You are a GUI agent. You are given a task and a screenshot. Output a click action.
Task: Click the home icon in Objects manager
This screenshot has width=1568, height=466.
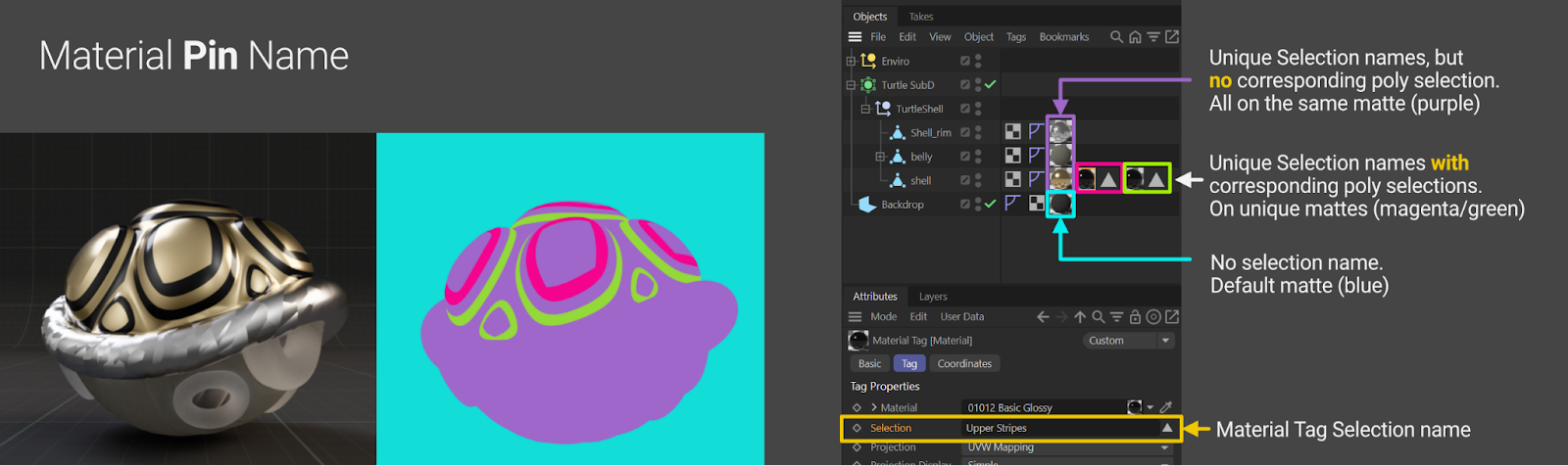pos(1135,37)
